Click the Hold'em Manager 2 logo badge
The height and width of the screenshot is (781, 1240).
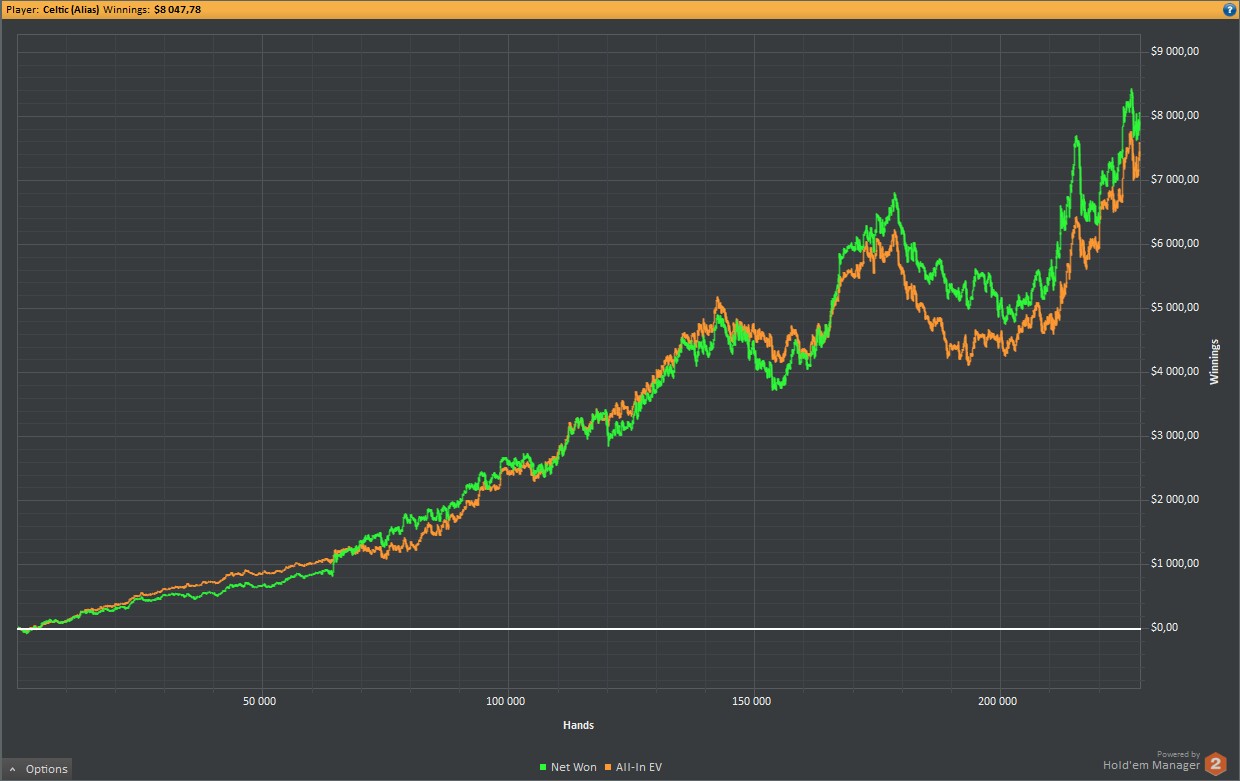tap(1216, 764)
